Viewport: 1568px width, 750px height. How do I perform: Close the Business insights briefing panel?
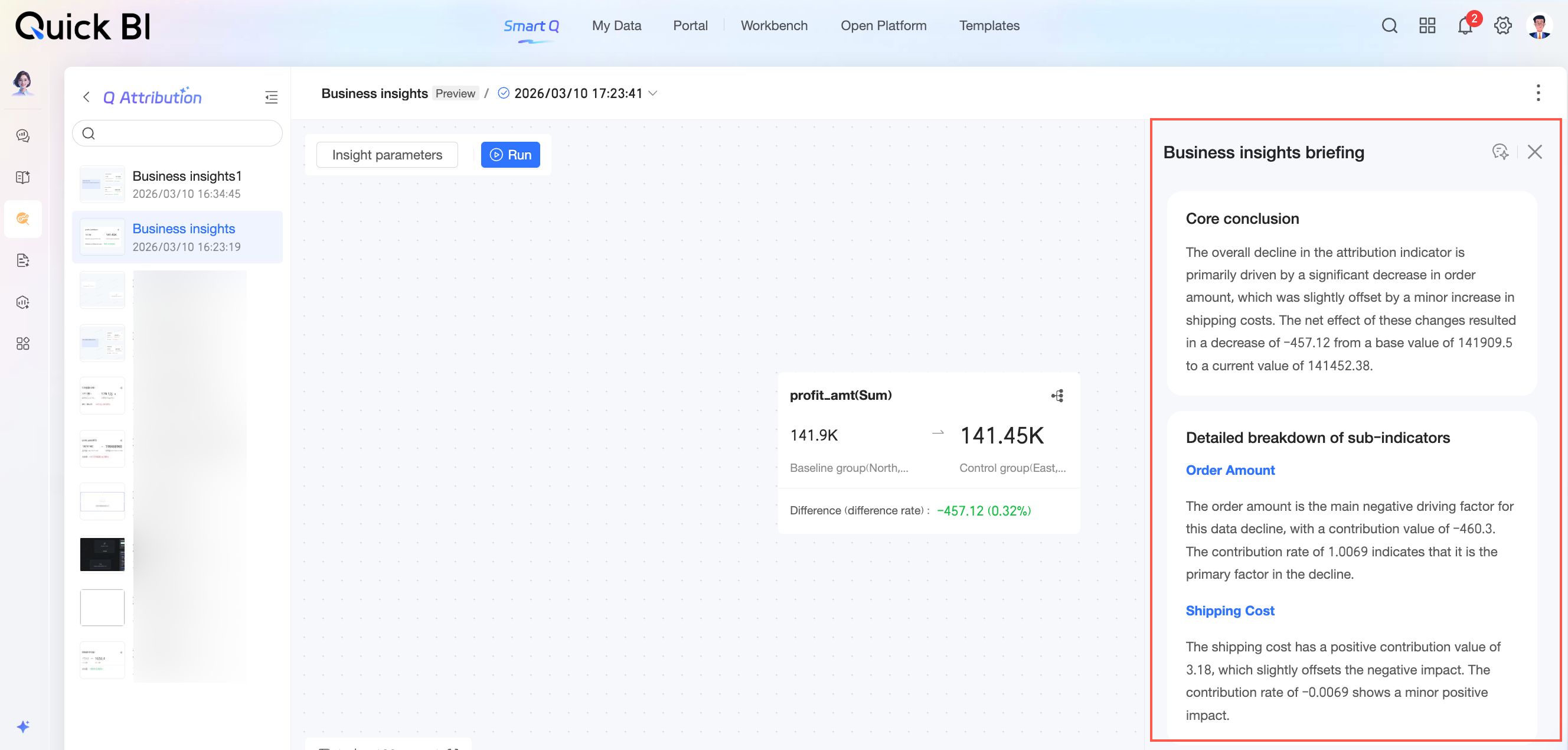click(x=1534, y=152)
